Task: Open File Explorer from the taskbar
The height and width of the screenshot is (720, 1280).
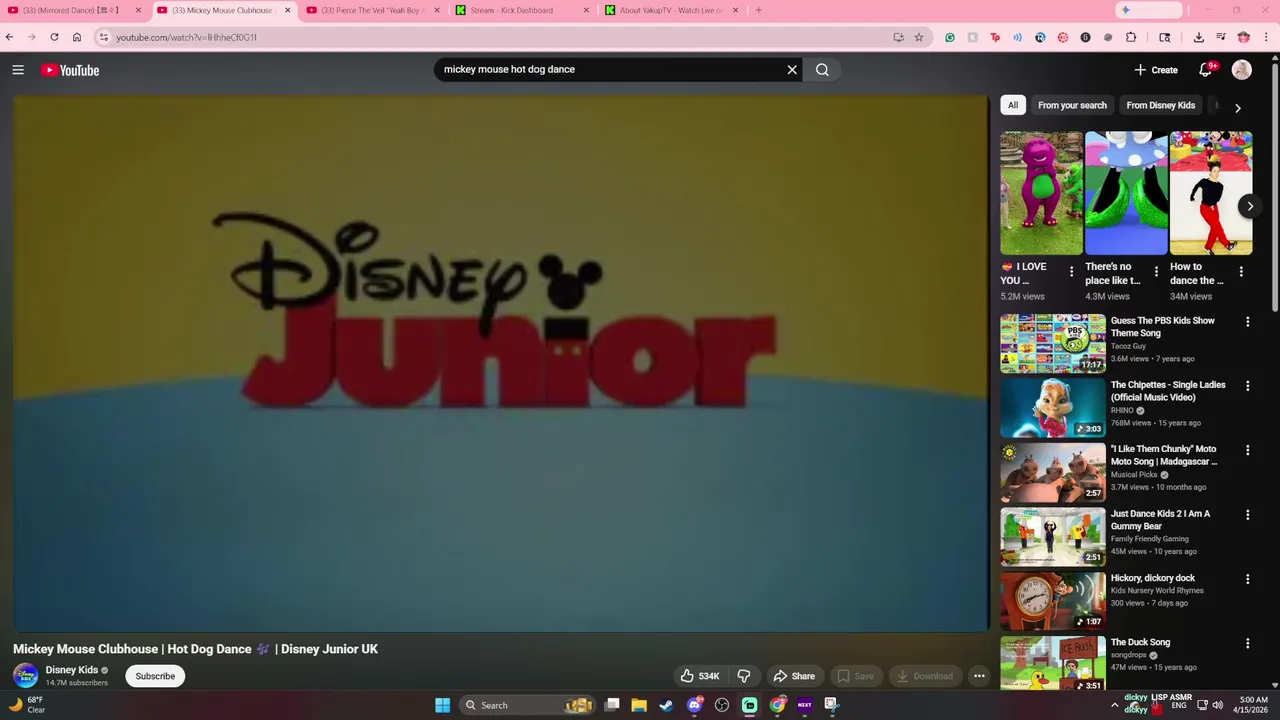Action: click(x=639, y=705)
